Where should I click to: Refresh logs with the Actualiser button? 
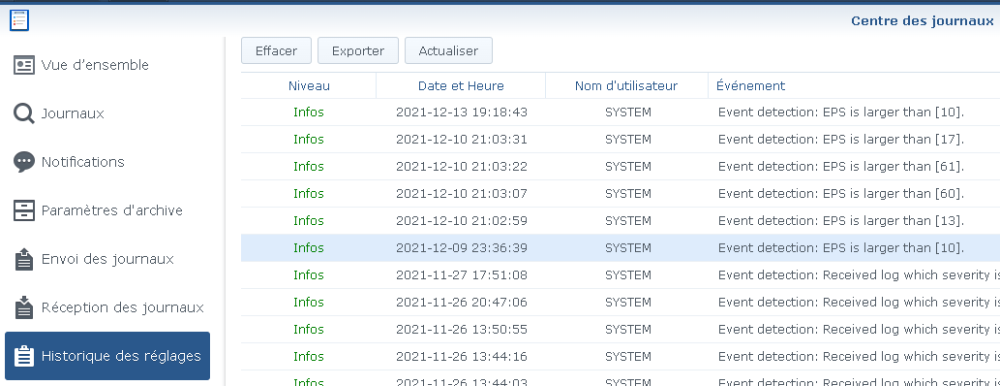[448, 51]
